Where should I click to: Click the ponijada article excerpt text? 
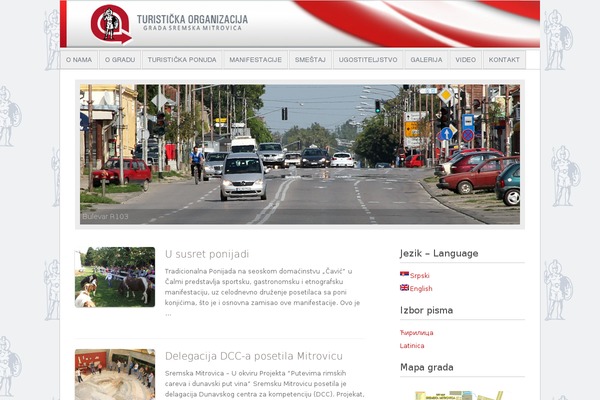262,292
